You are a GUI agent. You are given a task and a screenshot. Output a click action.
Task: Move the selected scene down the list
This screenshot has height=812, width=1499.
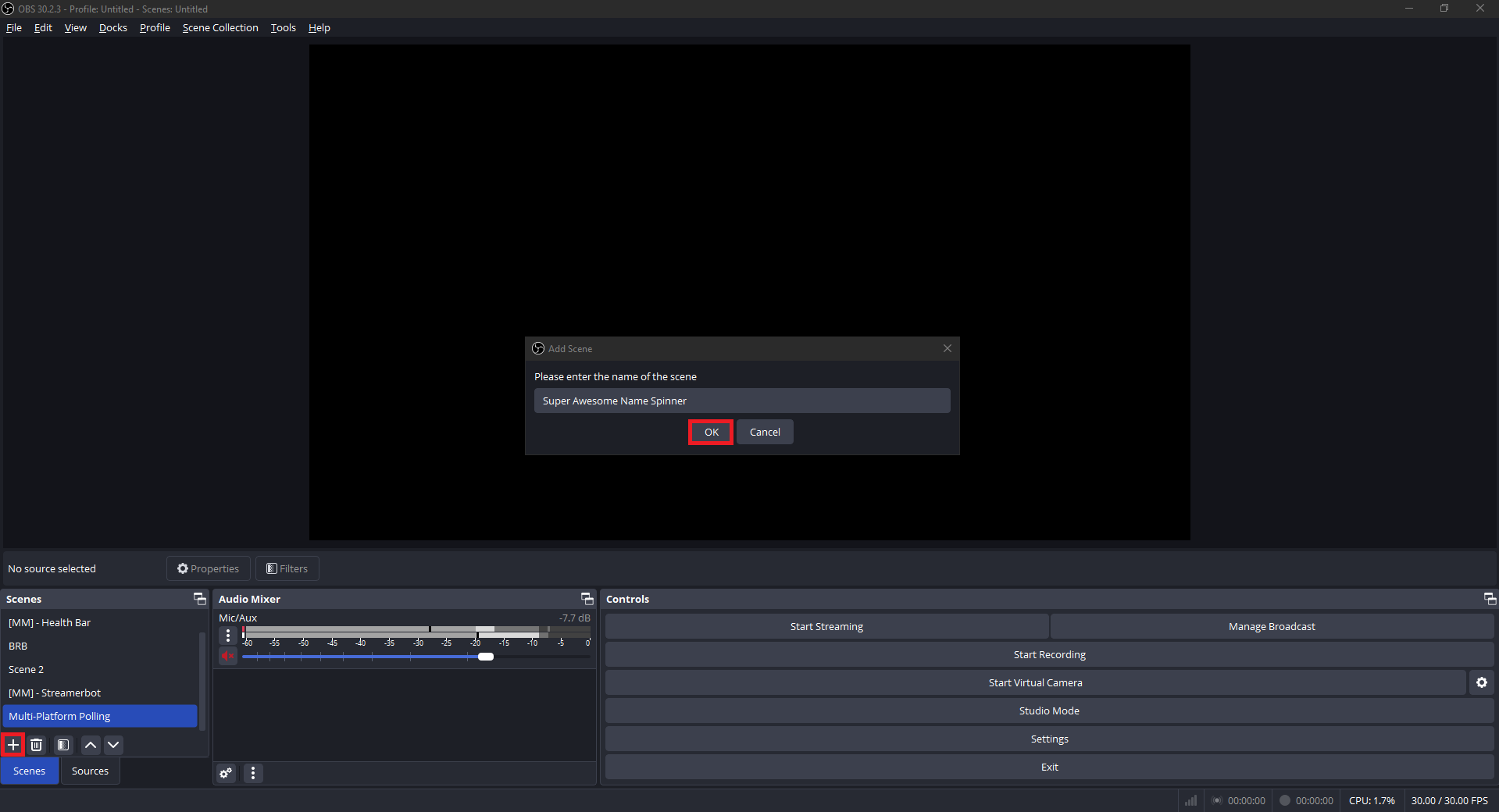[x=113, y=745]
